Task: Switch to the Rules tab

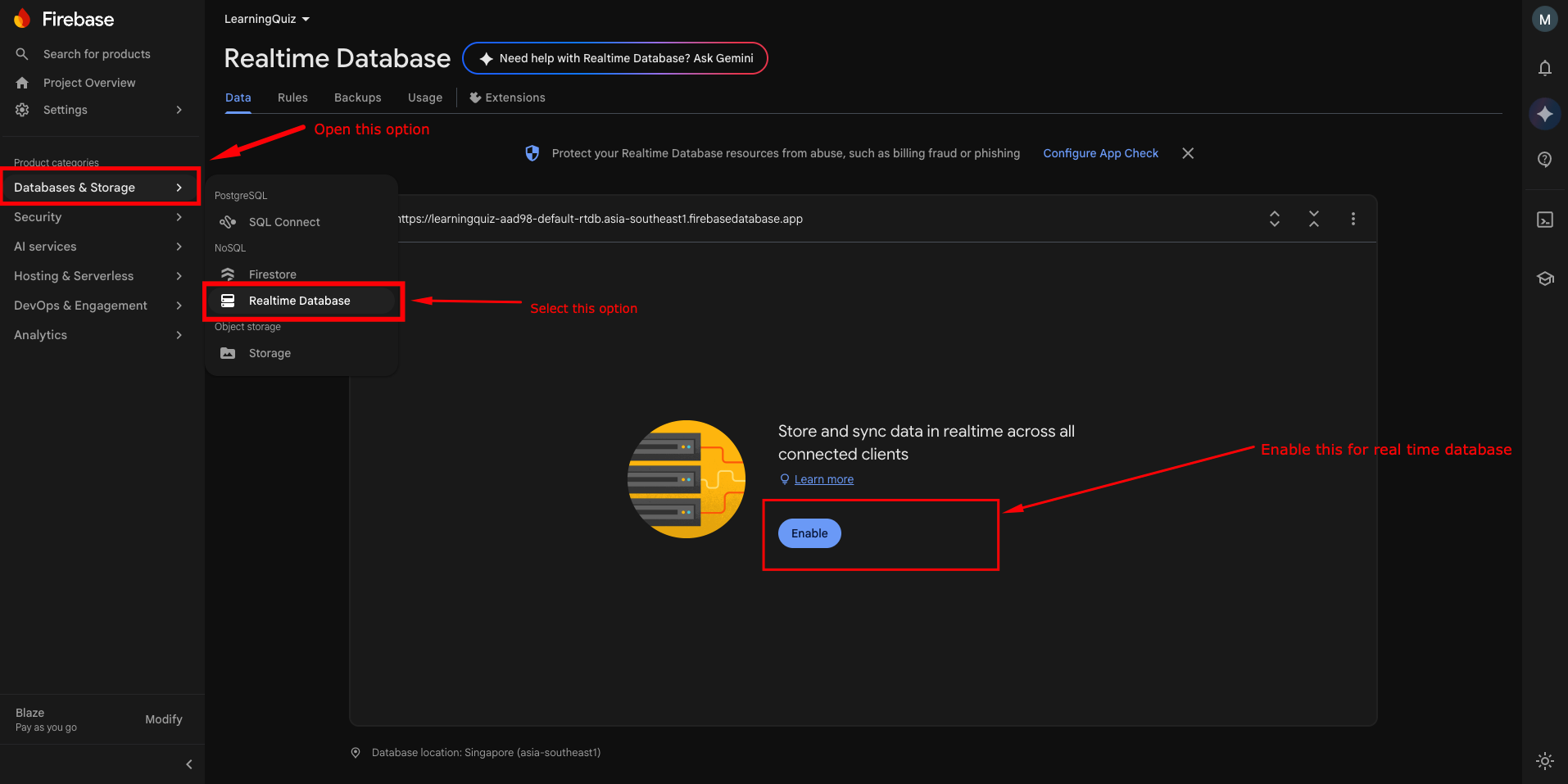Action: (x=292, y=97)
